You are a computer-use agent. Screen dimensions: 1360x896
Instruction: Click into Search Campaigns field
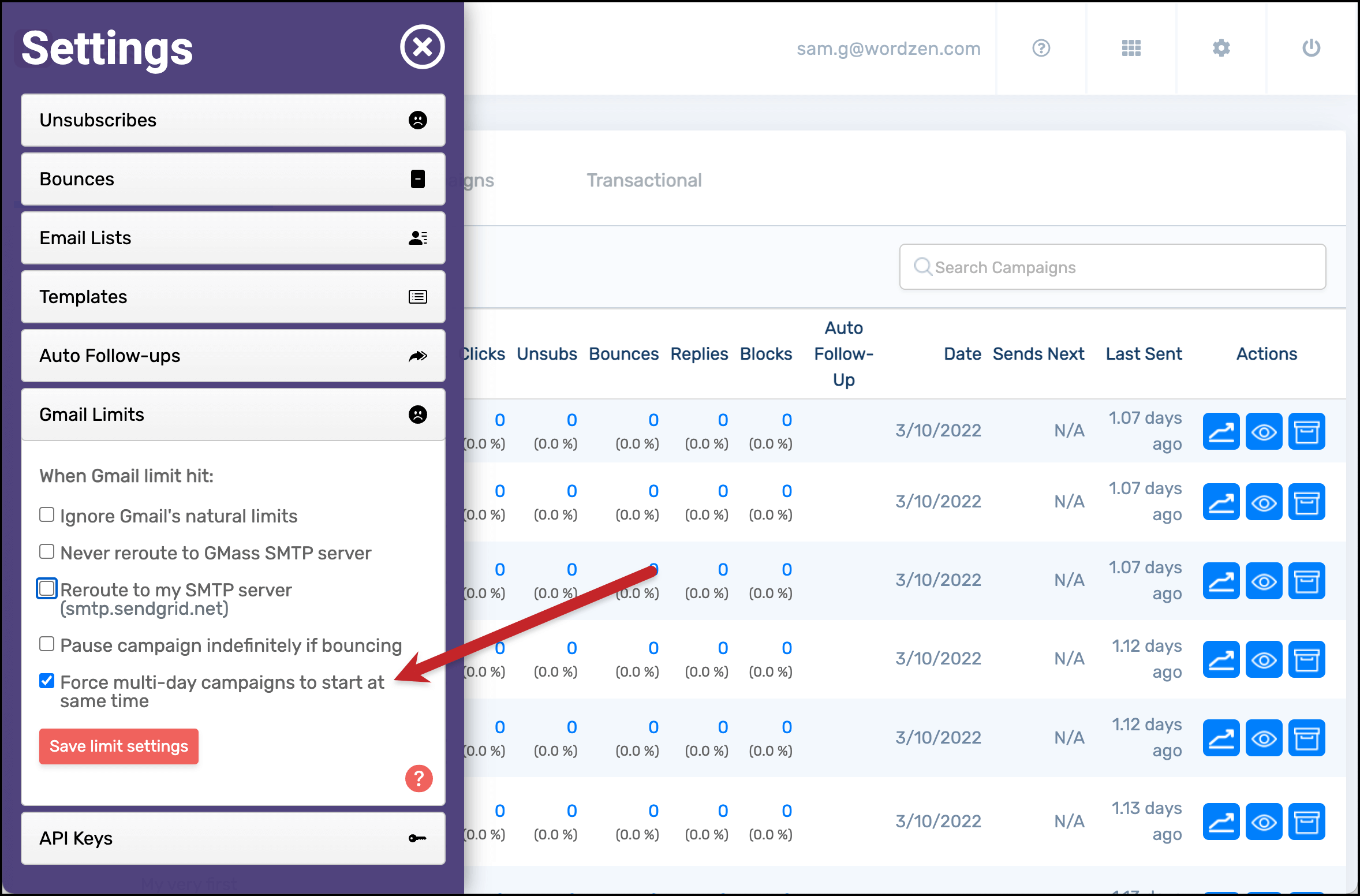click(1112, 267)
